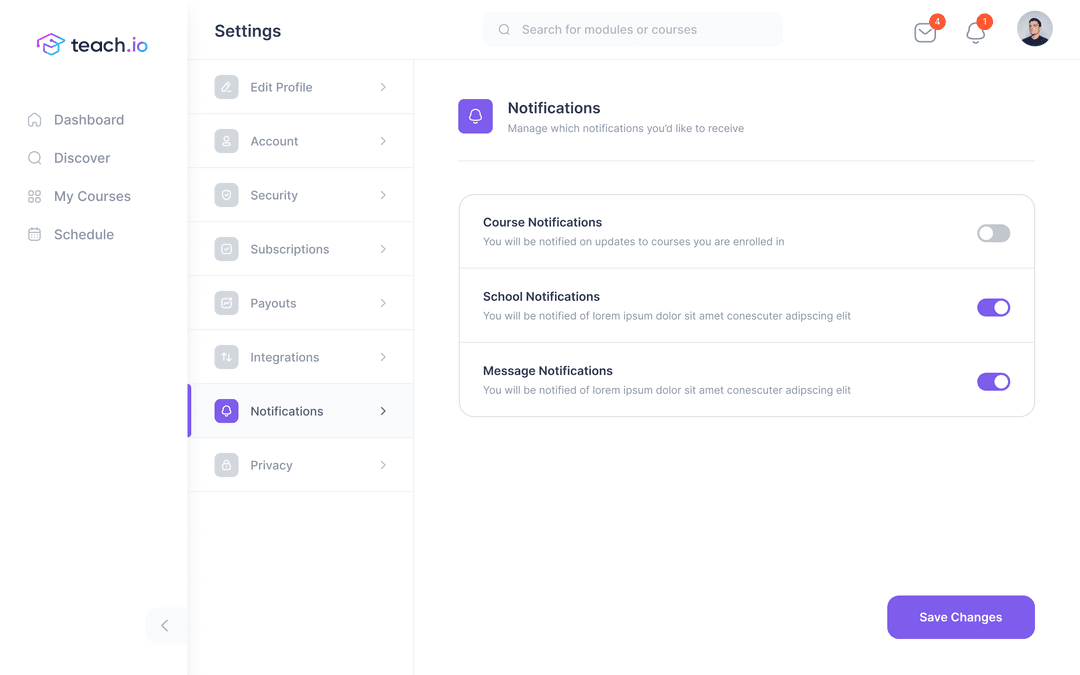Click the Discover magnifier icon
The width and height of the screenshot is (1080, 675).
coord(34,157)
